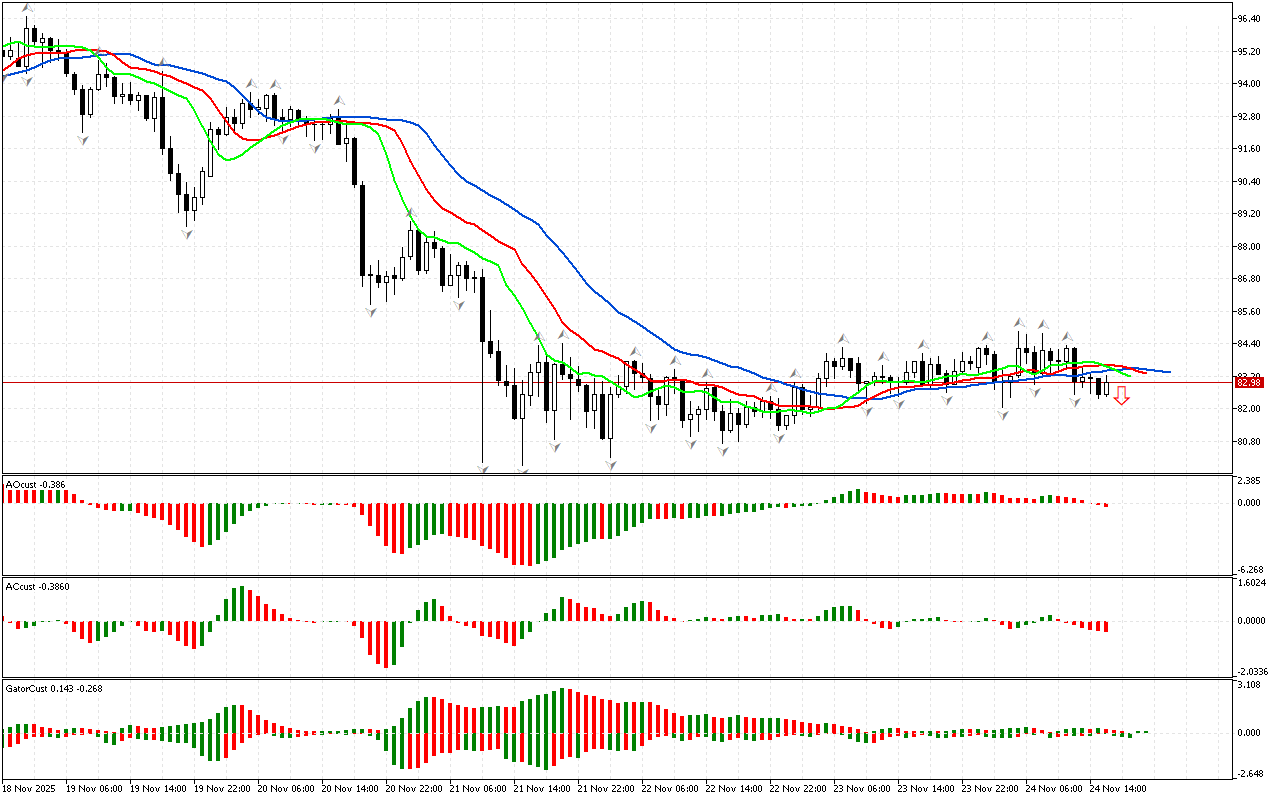Click the 80.80 price level on the axis
Screen dimensions: 1280x800
(1248, 441)
